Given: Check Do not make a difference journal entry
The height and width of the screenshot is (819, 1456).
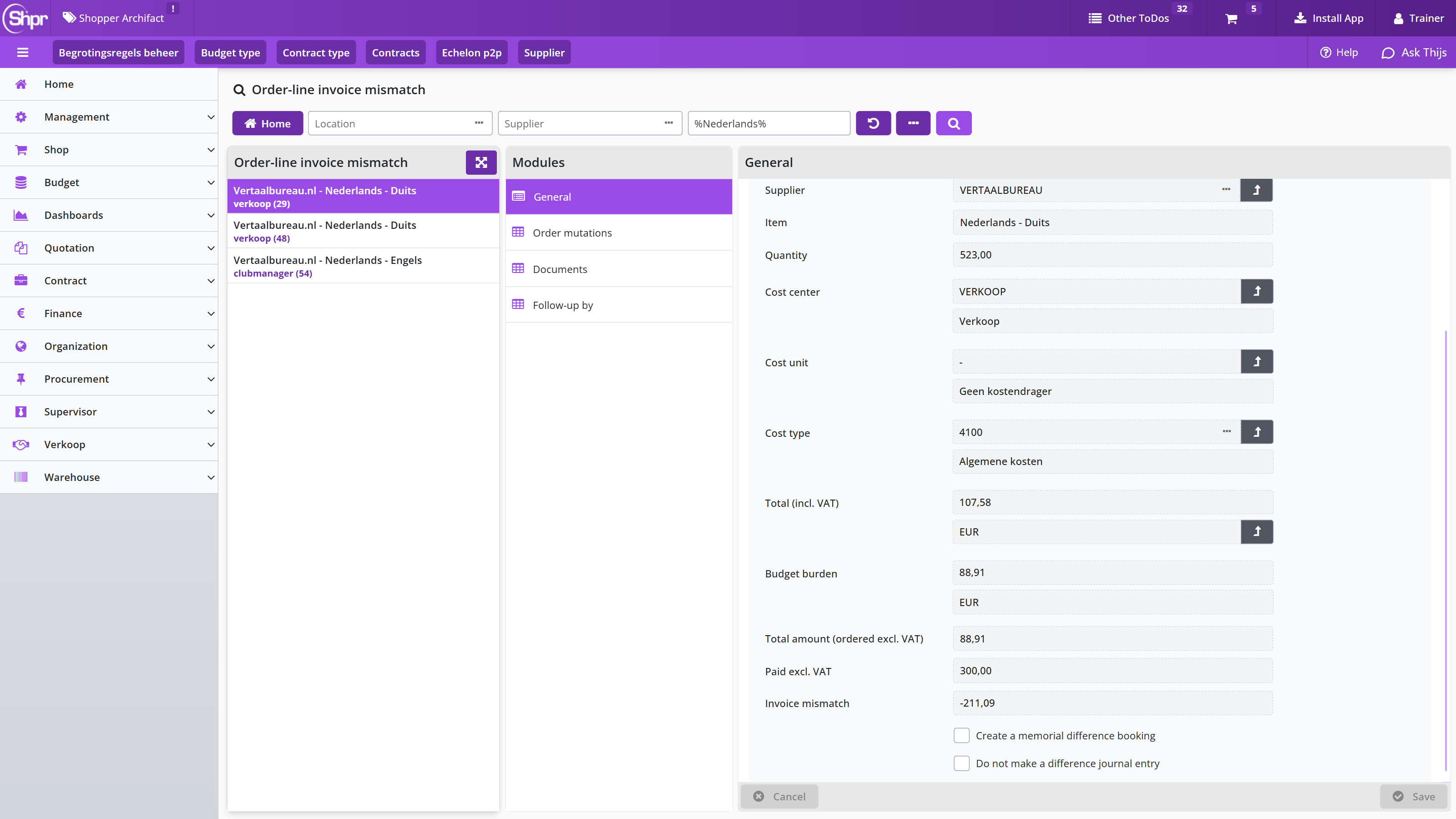Looking at the screenshot, I should pyautogui.click(x=961, y=763).
